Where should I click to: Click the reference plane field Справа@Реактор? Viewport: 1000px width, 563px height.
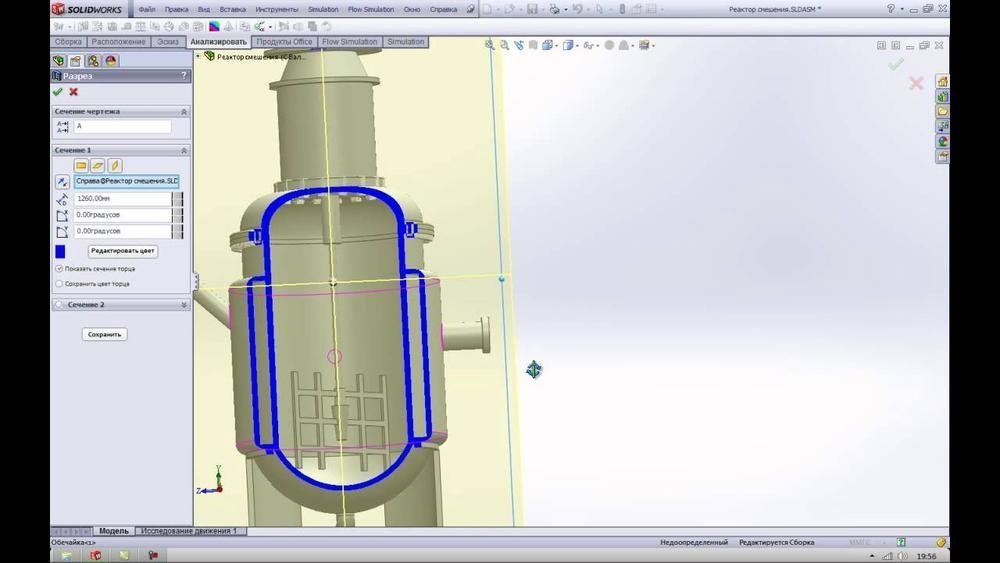(126, 181)
